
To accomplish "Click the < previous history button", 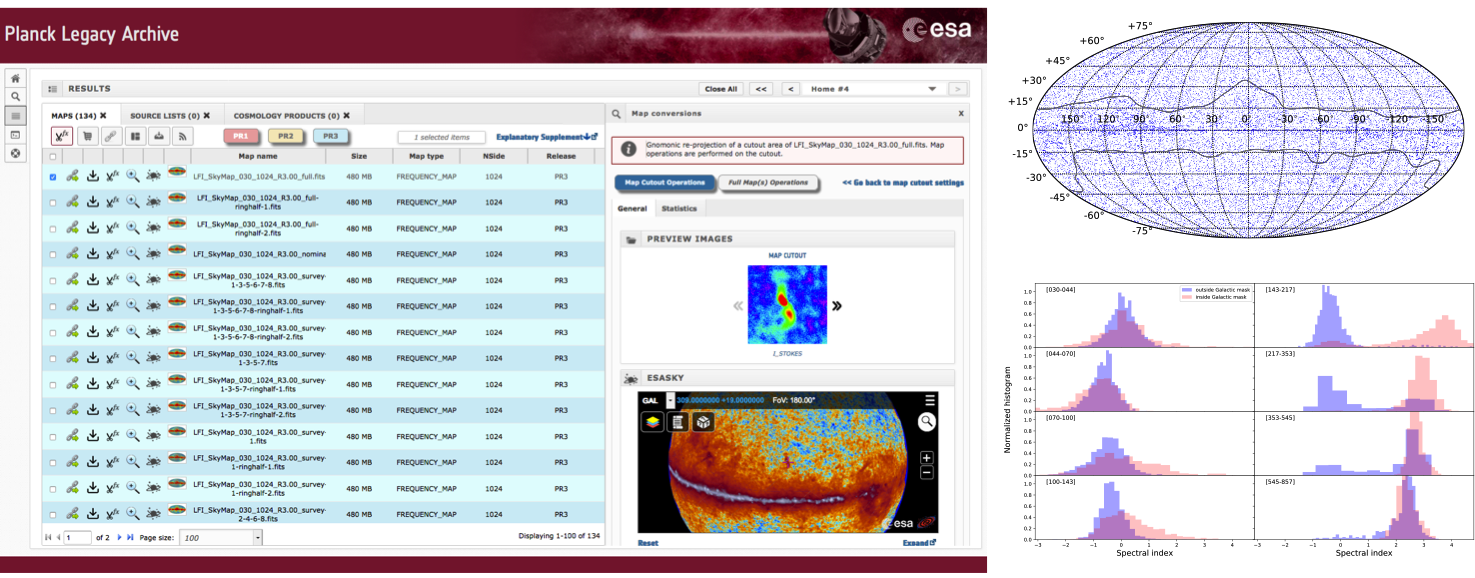I will click(790, 88).
